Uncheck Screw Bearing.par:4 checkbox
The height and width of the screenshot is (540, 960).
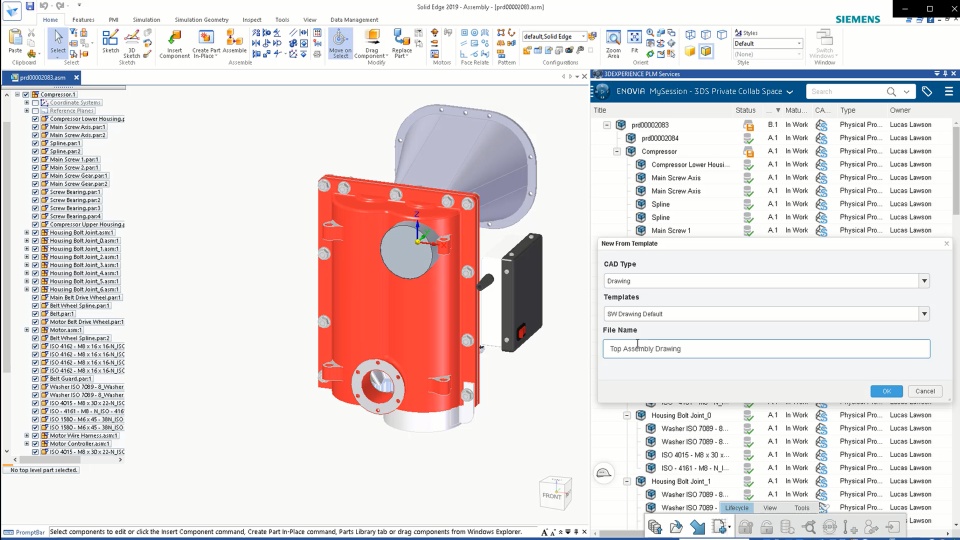coord(35,216)
